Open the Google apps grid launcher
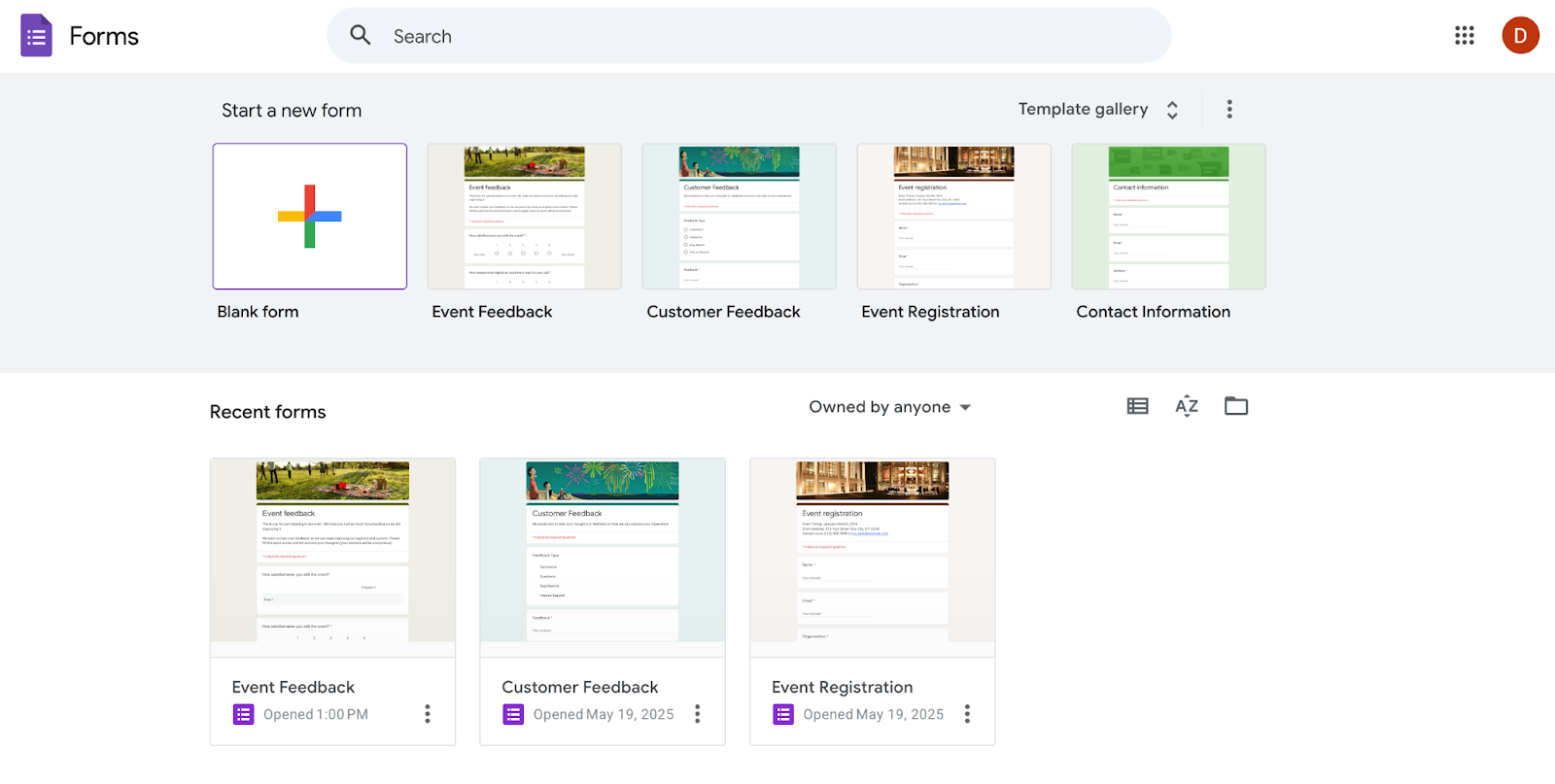Image resolution: width=1555 pixels, height=784 pixels. (1464, 36)
